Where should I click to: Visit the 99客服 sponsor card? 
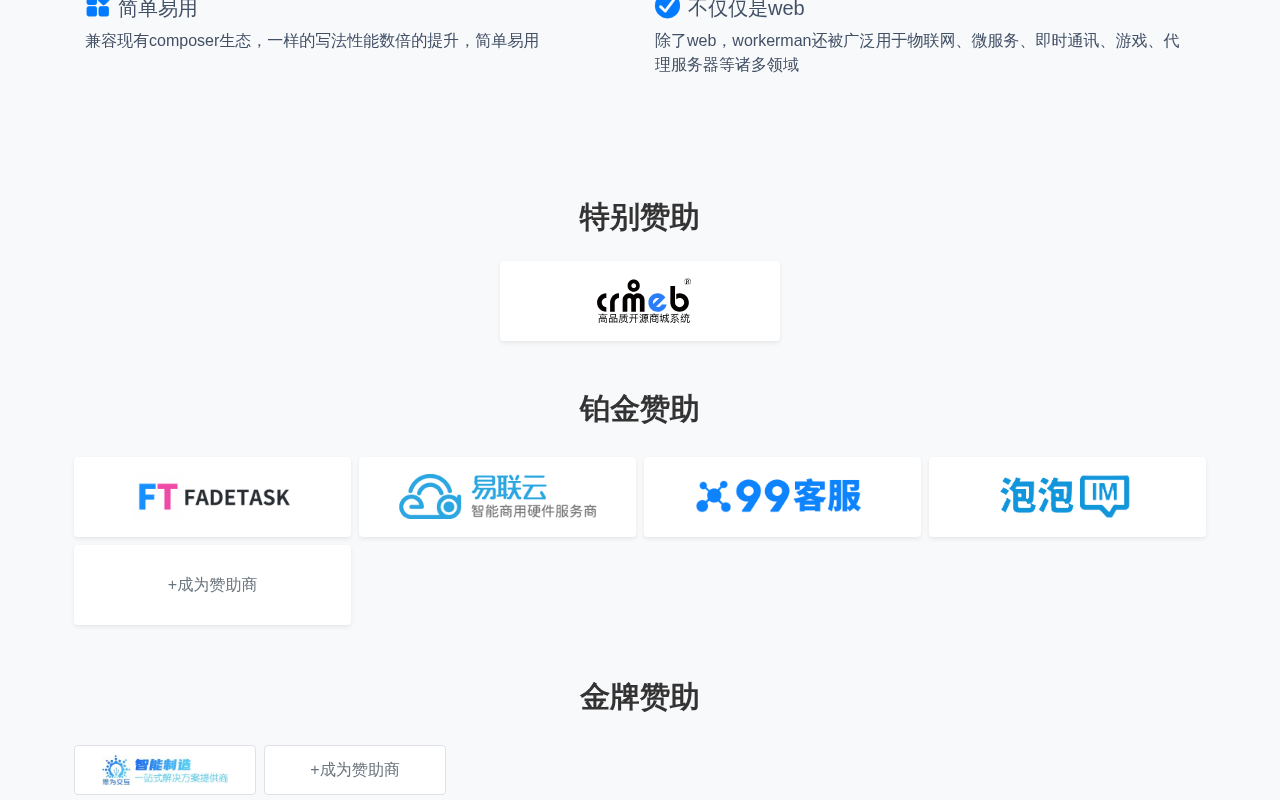(x=782, y=497)
